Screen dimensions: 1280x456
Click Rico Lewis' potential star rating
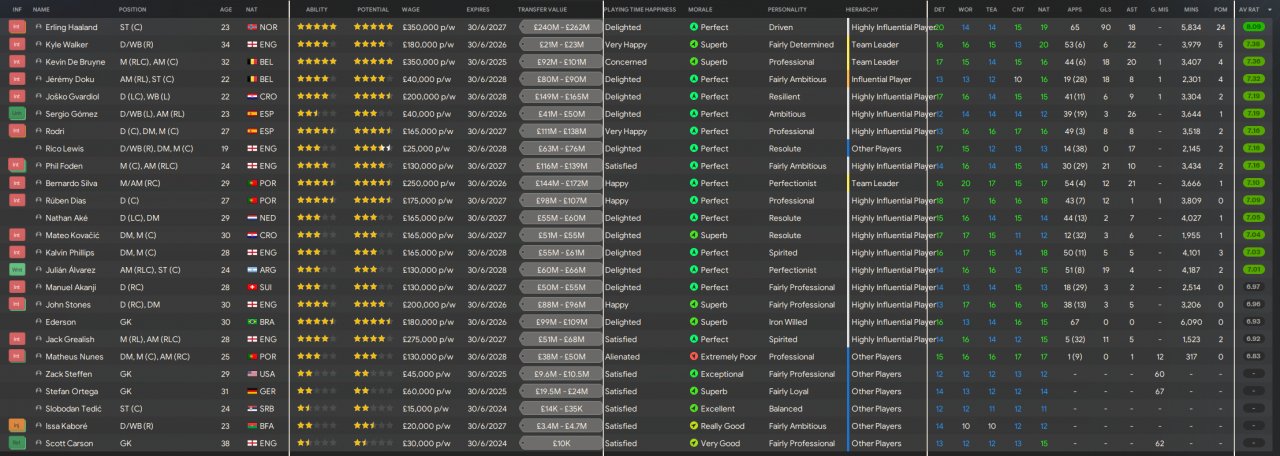373,149
